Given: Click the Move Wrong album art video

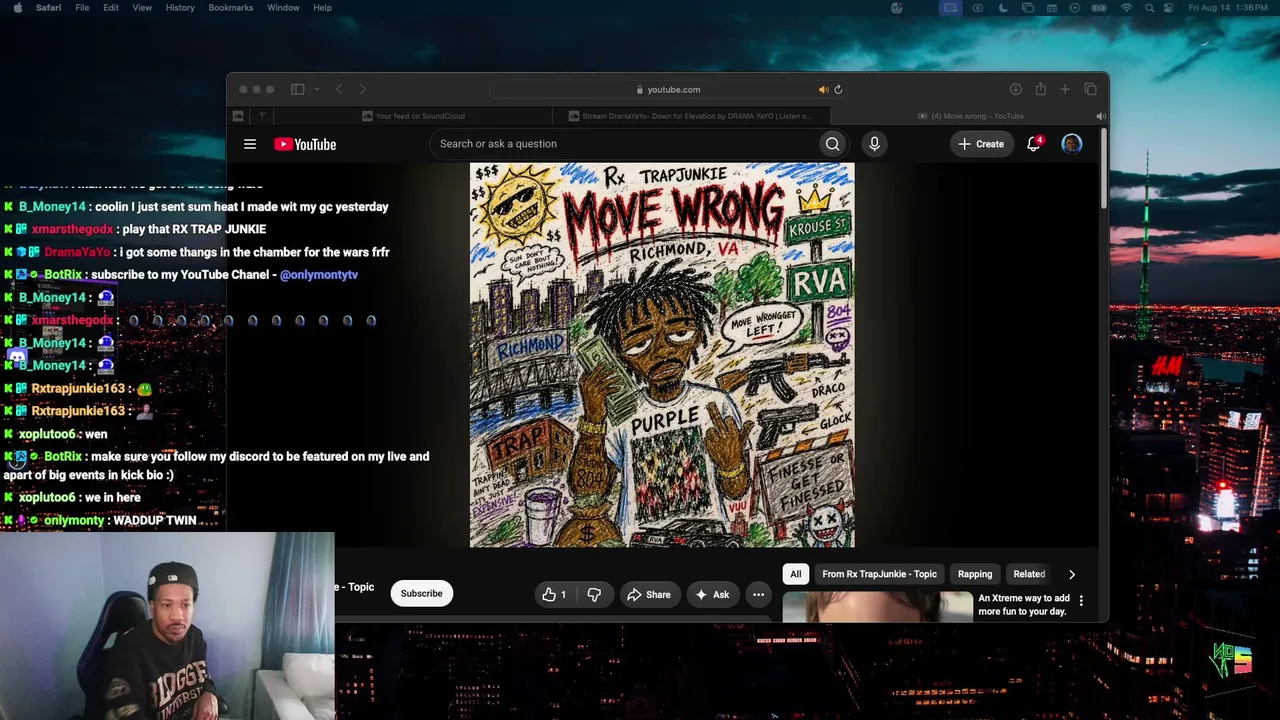Looking at the screenshot, I should [x=662, y=355].
